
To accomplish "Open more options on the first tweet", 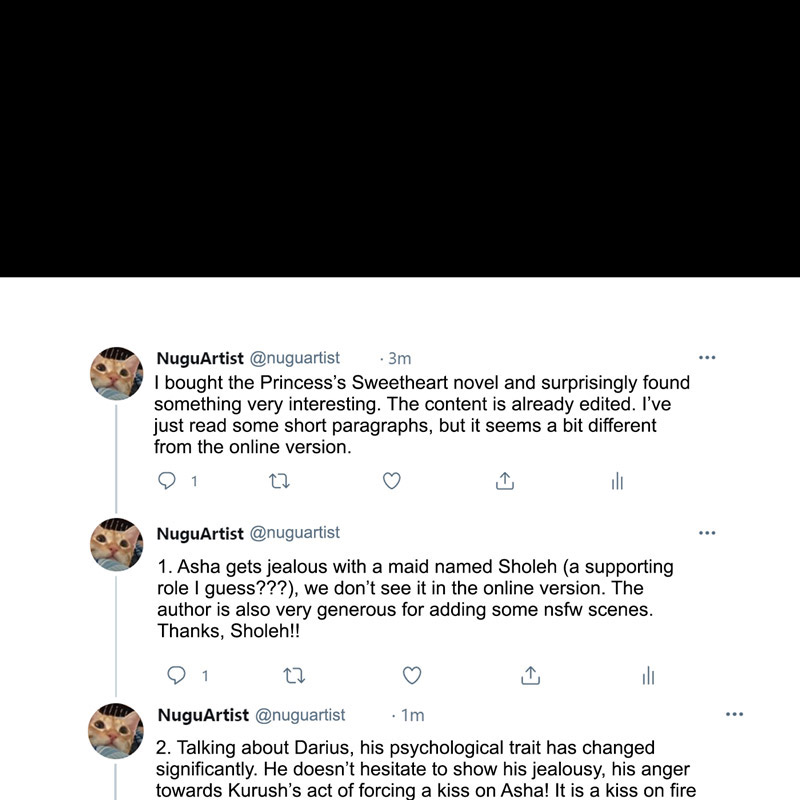I will point(707,358).
